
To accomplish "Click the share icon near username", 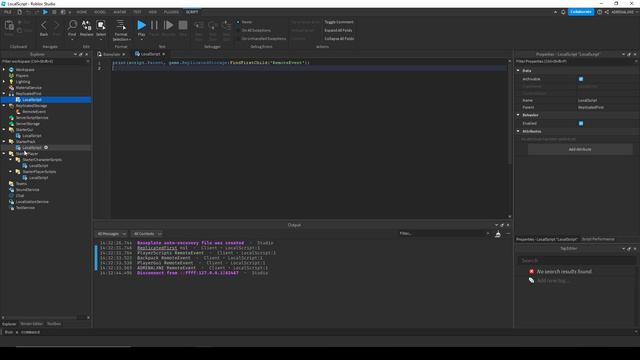I will point(607,12).
